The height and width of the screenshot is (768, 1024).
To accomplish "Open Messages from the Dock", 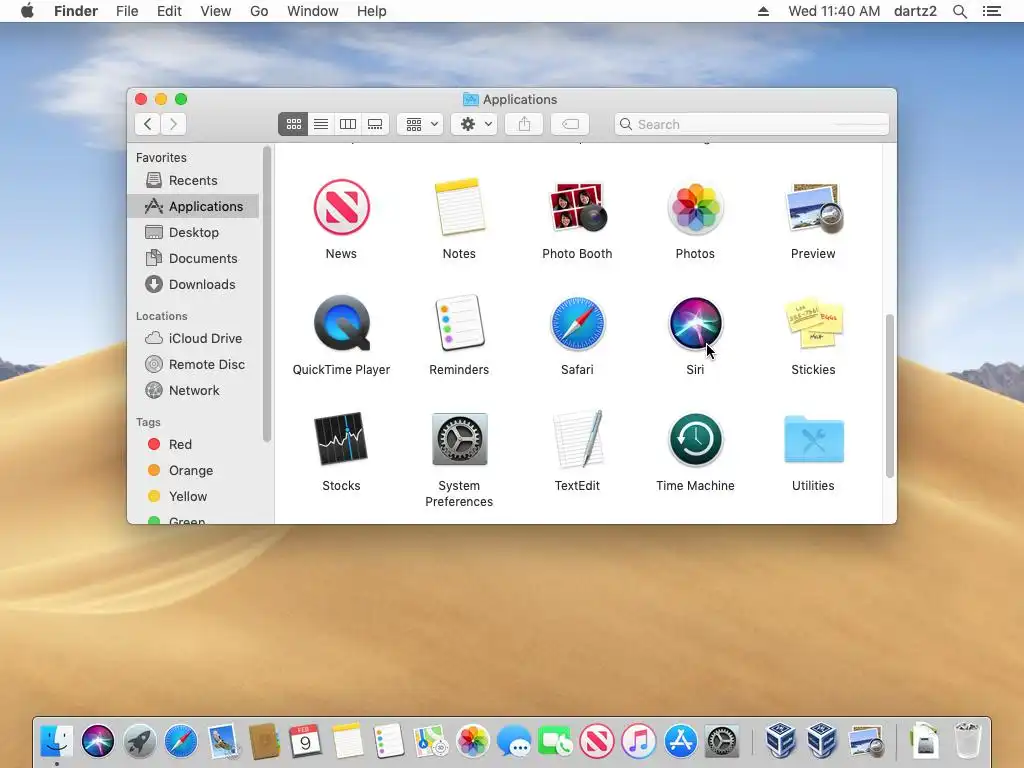I will [x=513, y=741].
